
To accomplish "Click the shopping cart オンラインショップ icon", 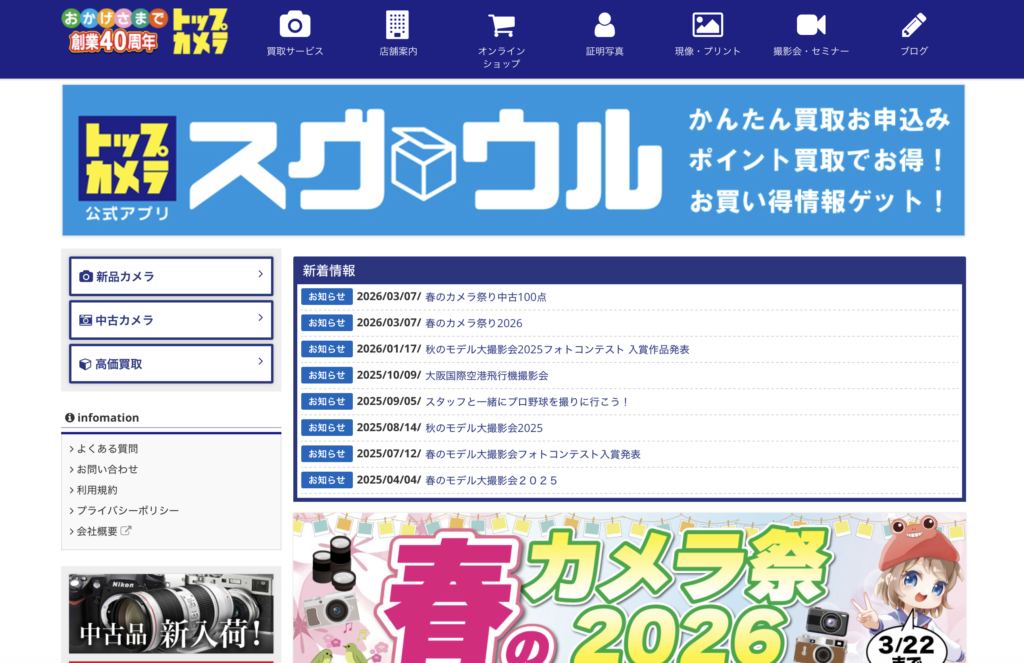I will point(501,25).
